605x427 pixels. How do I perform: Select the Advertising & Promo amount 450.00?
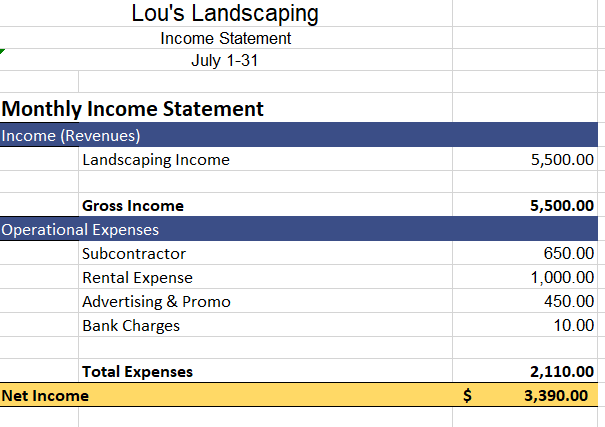click(x=568, y=302)
